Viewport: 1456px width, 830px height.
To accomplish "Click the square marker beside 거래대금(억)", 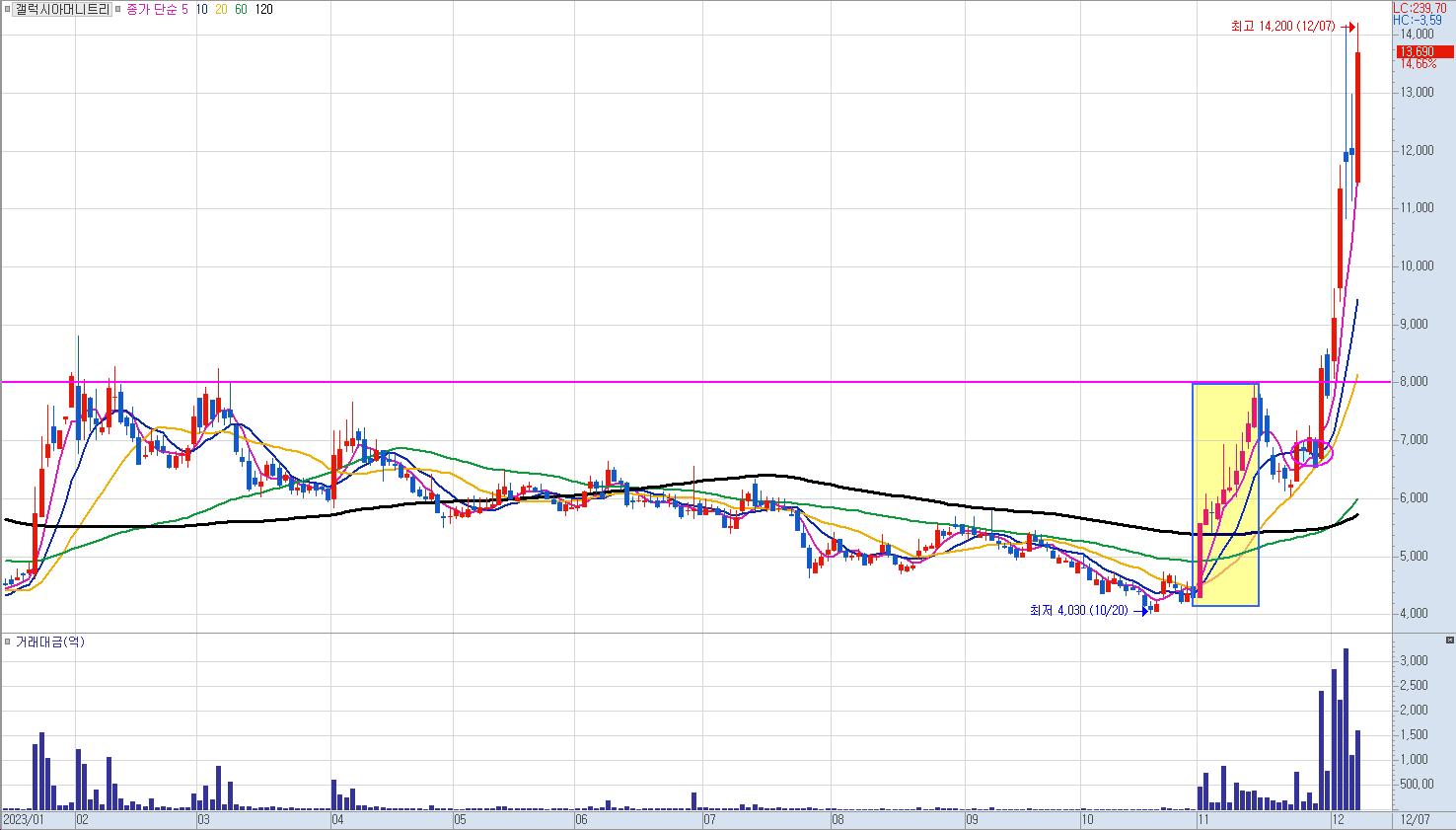I will pos(8,641).
